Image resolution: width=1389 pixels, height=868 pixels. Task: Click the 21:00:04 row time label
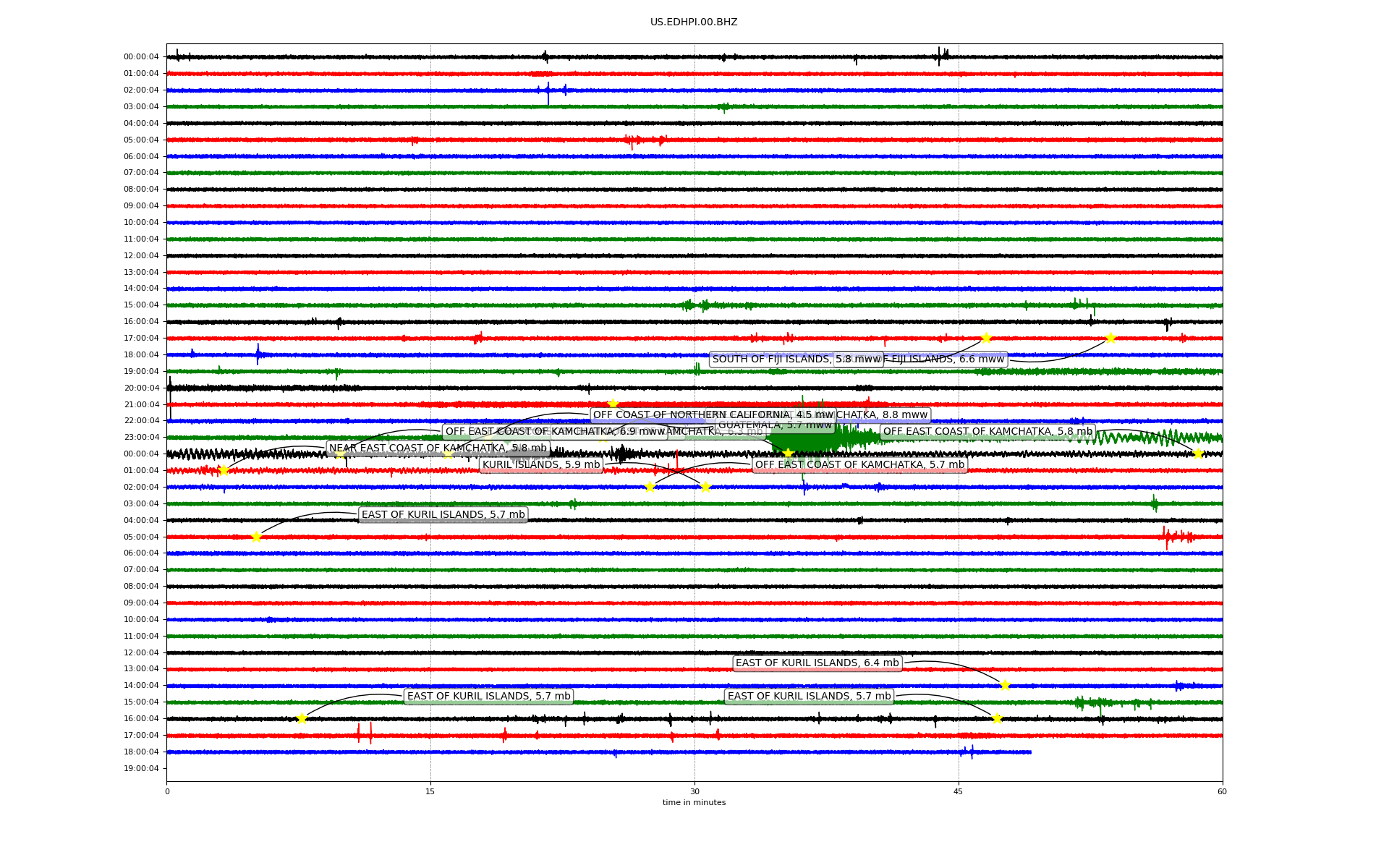pyautogui.click(x=141, y=404)
